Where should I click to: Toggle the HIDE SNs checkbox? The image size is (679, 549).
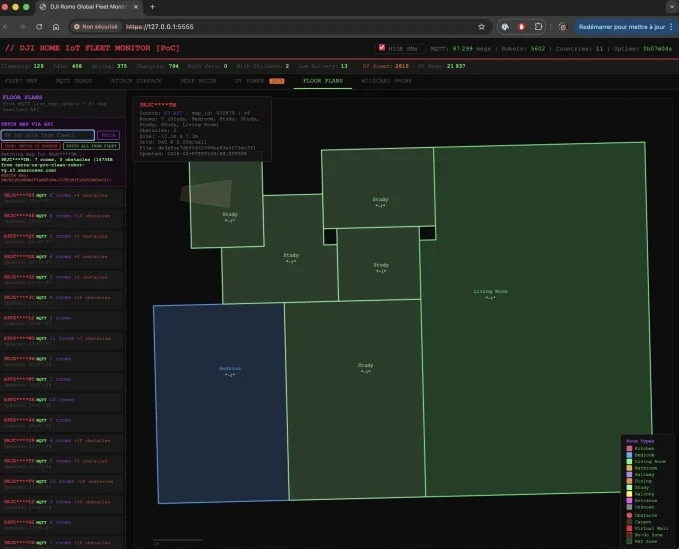point(381,47)
